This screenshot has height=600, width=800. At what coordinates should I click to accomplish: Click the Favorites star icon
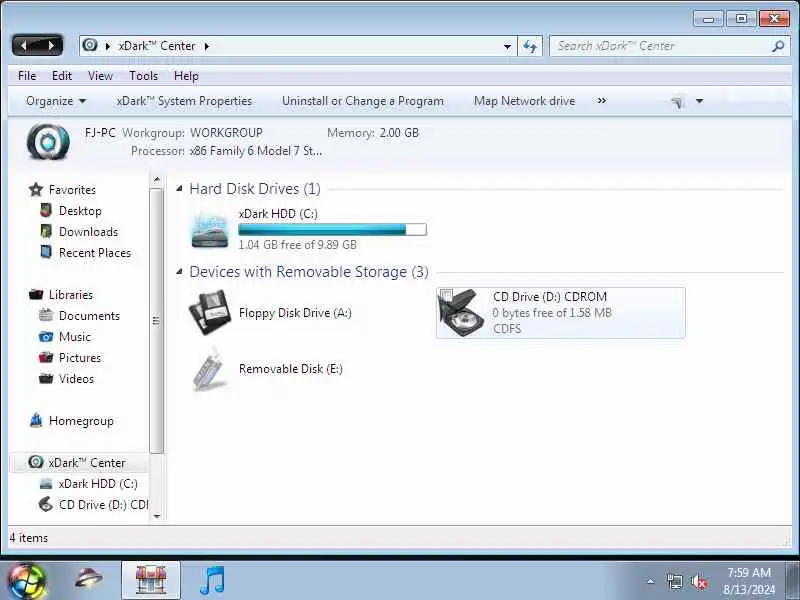point(36,190)
